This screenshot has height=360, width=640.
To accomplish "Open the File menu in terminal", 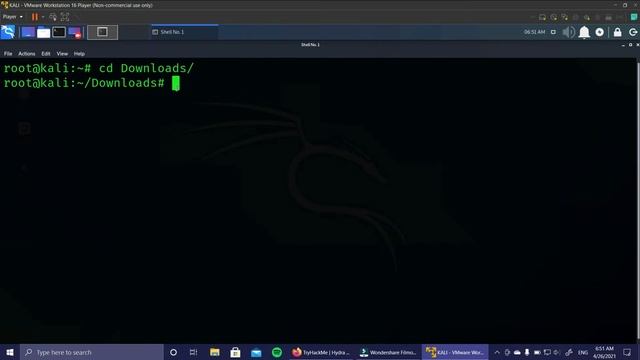I will [x=8, y=54].
